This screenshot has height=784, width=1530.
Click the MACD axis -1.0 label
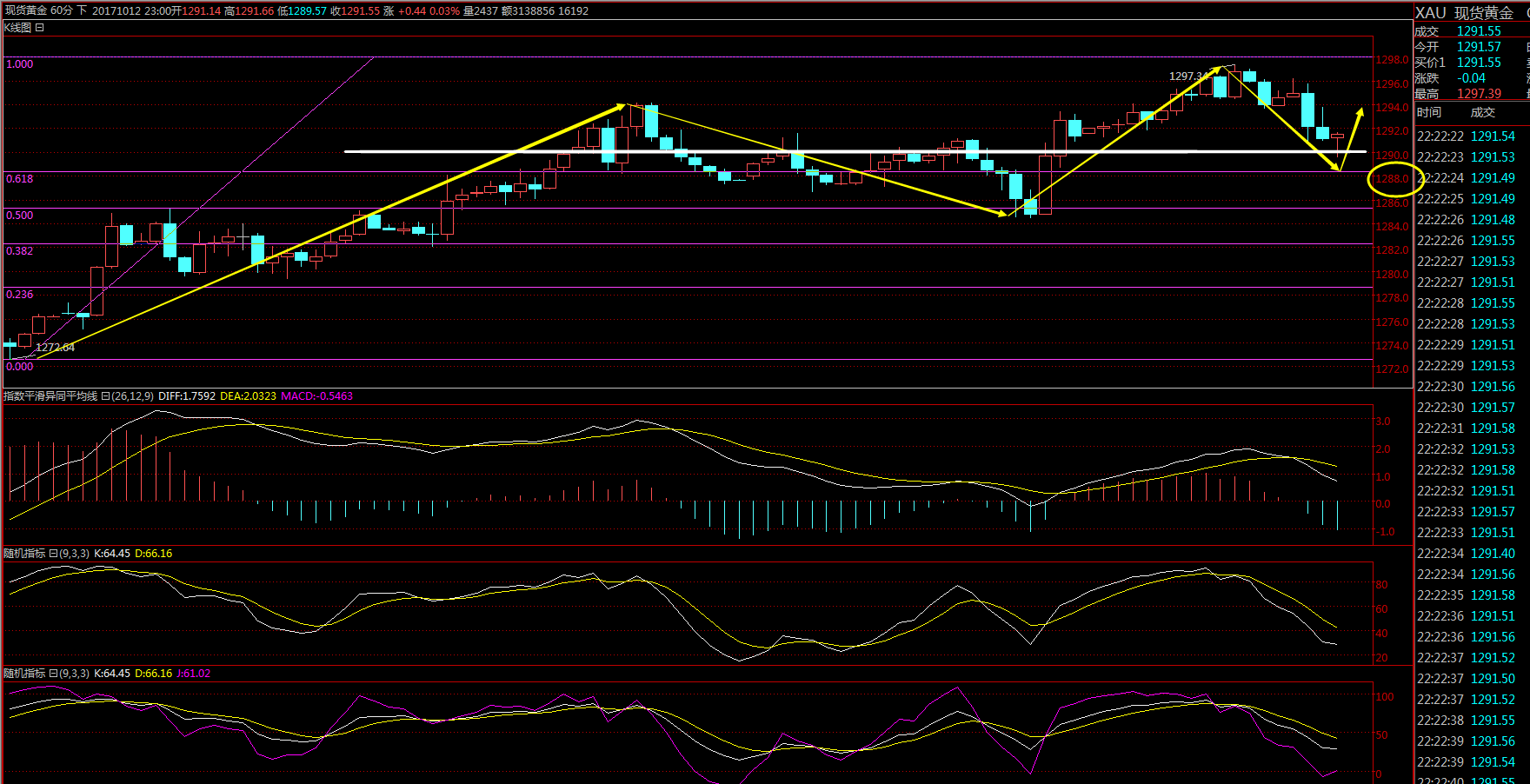[1385, 532]
